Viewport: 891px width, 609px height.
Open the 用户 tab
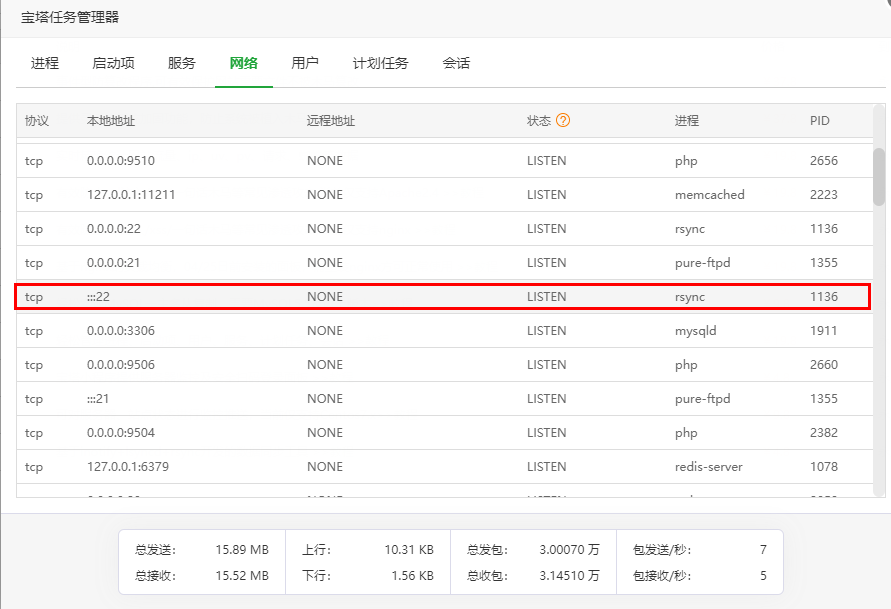tap(305, 62)
